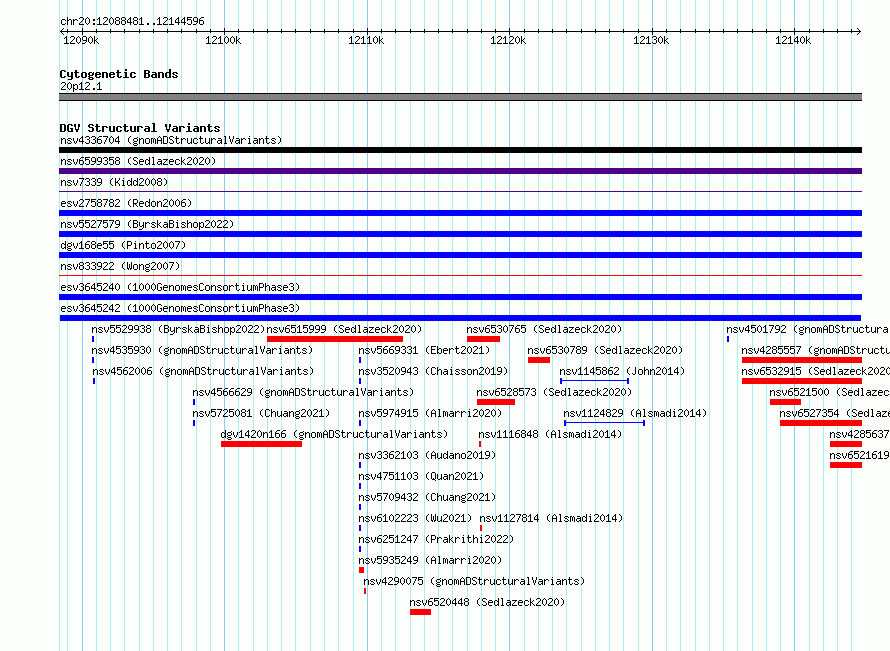Viewport: 890px width, 651px height.
Task: Click the red bar under dgv1420n166
Action: coord(262,444)
